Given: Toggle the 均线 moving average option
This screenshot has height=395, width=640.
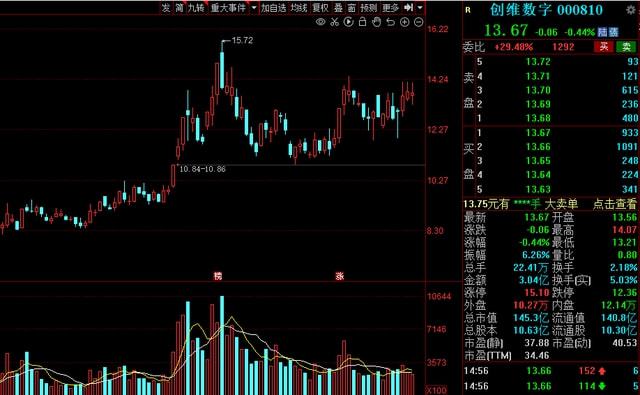Looking at the screenshot, I should (299, 8).
